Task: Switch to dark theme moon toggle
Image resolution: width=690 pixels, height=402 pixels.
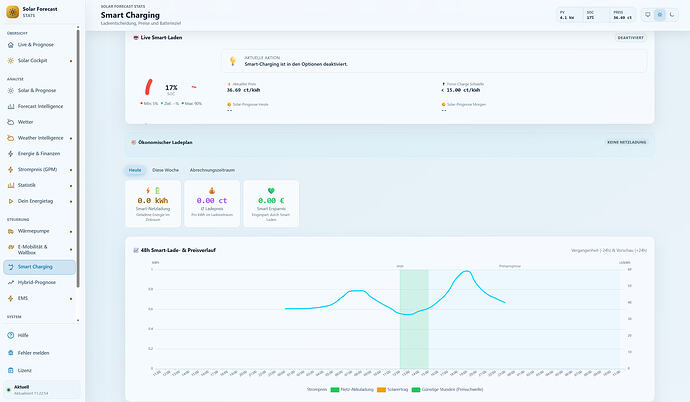Action: [672, 15]
